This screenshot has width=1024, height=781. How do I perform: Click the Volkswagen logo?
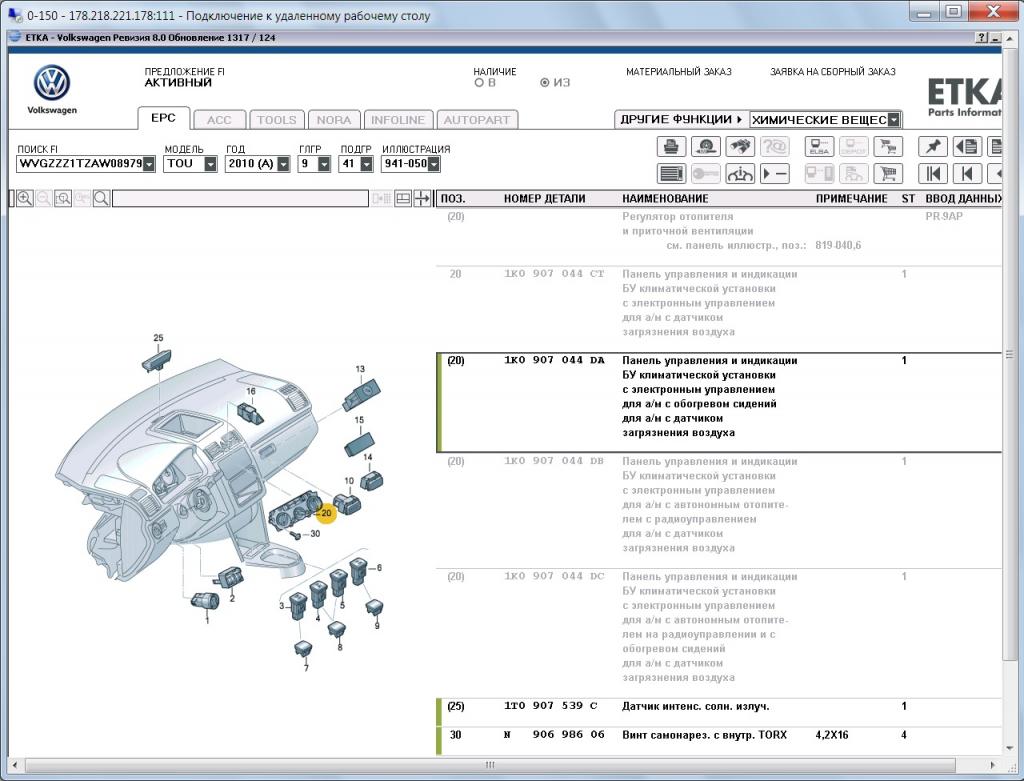point(52,83)
